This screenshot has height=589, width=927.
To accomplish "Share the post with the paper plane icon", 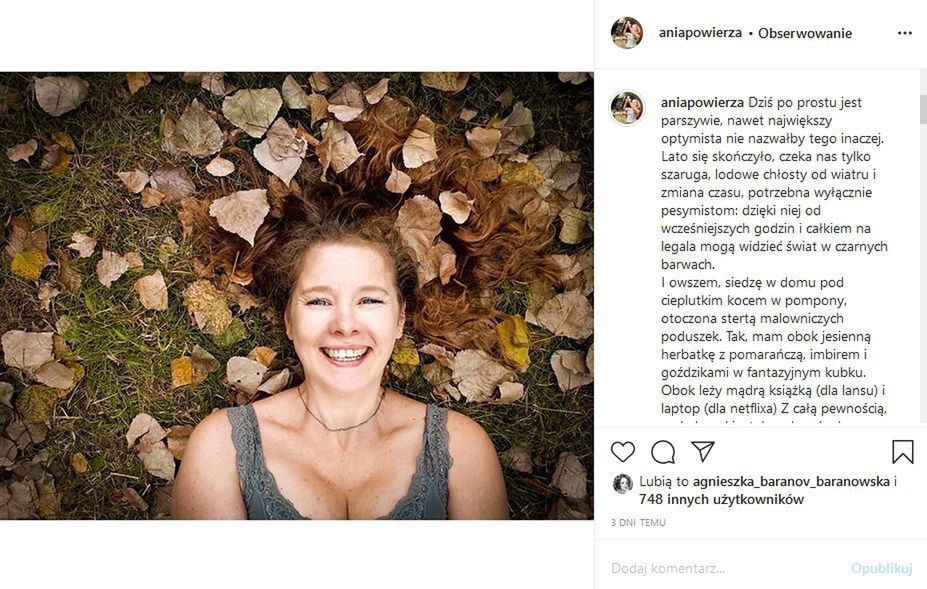I will [703, 451].
